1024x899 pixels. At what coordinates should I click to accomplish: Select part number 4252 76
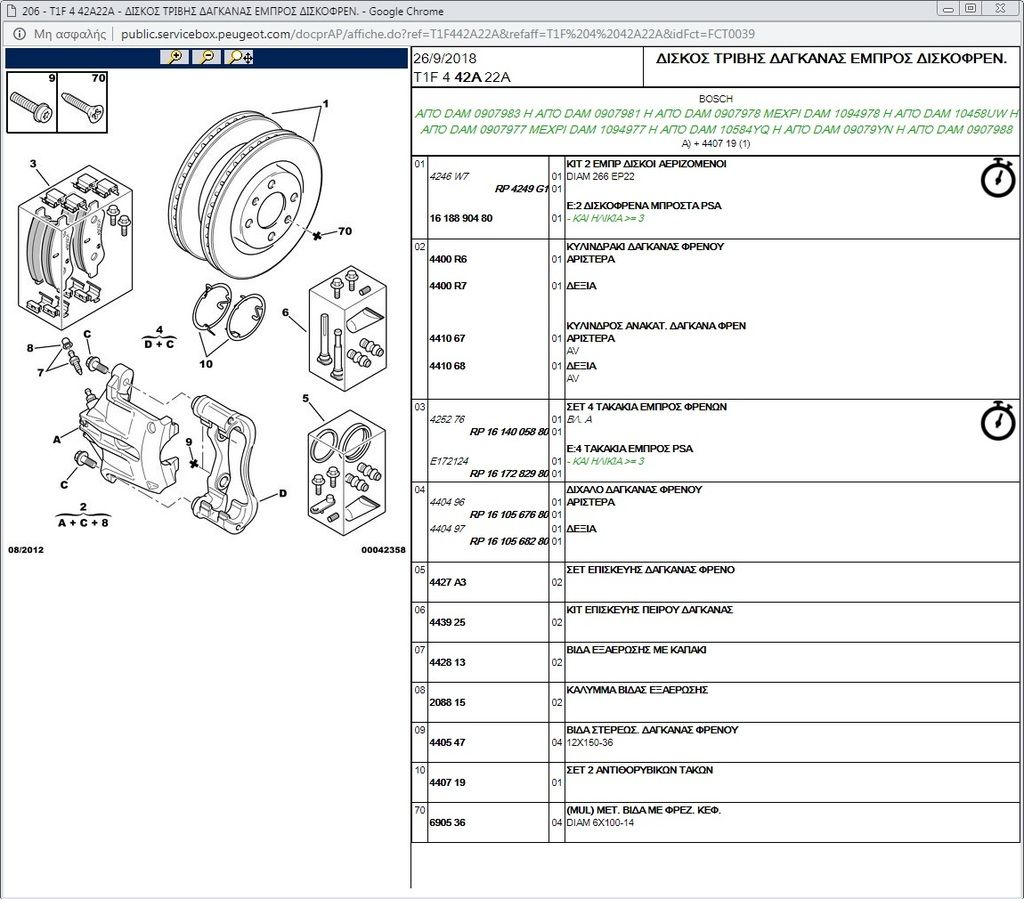pyautogui.click(x=447, y=419)
